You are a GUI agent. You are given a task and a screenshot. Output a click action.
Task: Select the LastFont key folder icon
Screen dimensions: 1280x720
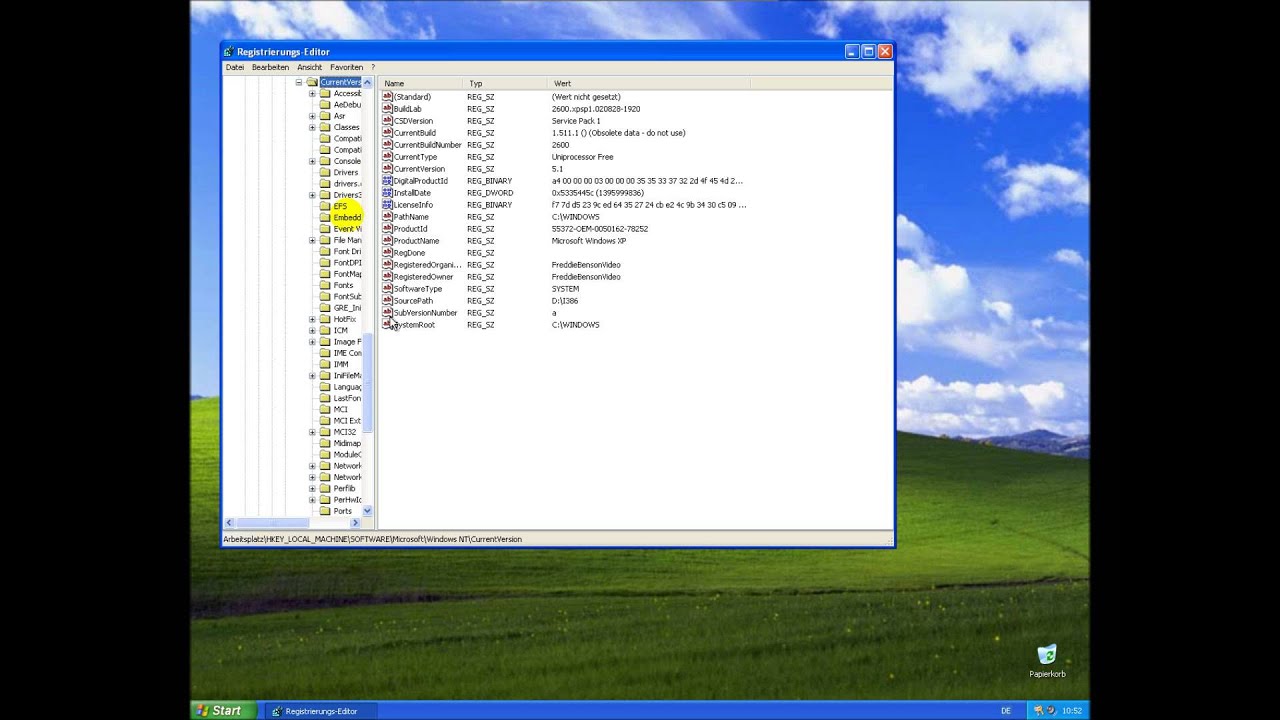coord(325,398)
